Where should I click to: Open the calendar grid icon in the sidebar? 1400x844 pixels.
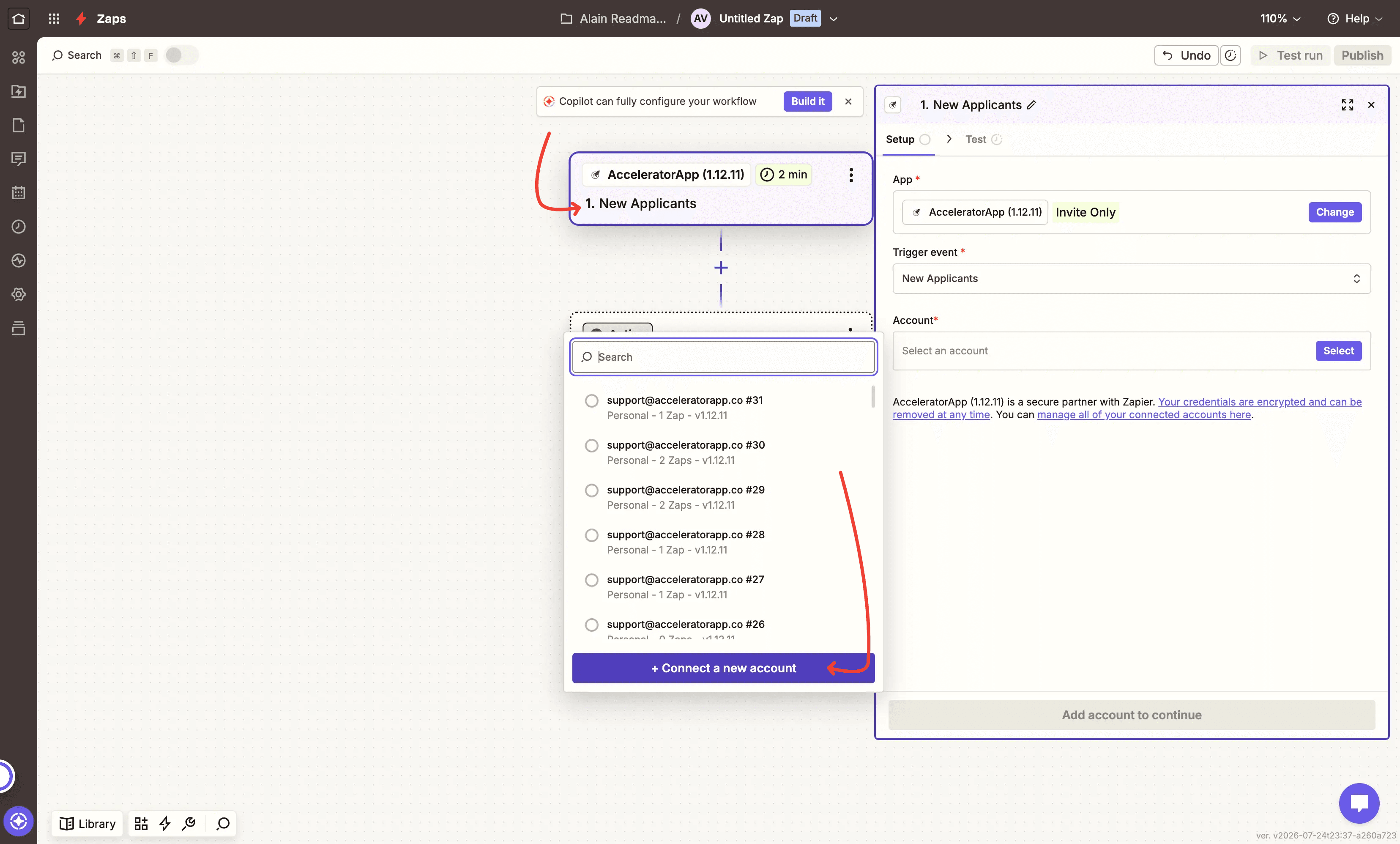click(x=18, y=193)
